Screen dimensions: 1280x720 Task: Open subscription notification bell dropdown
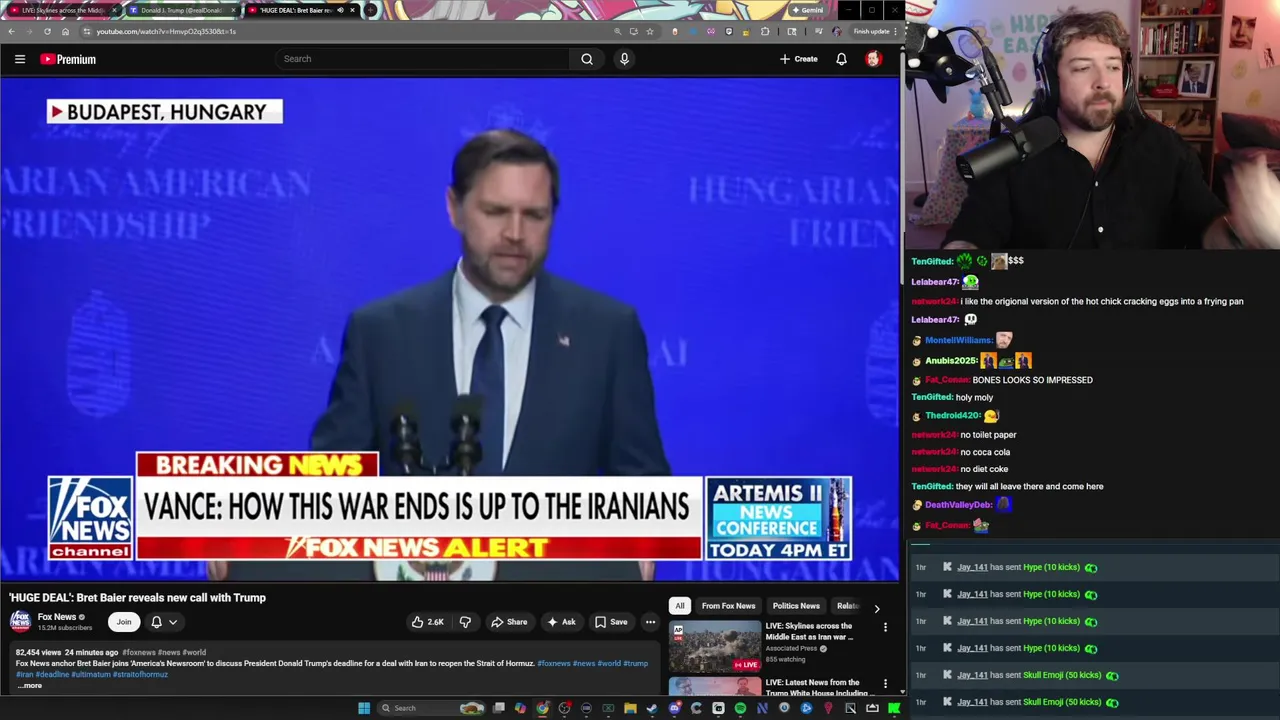(164, 622)
